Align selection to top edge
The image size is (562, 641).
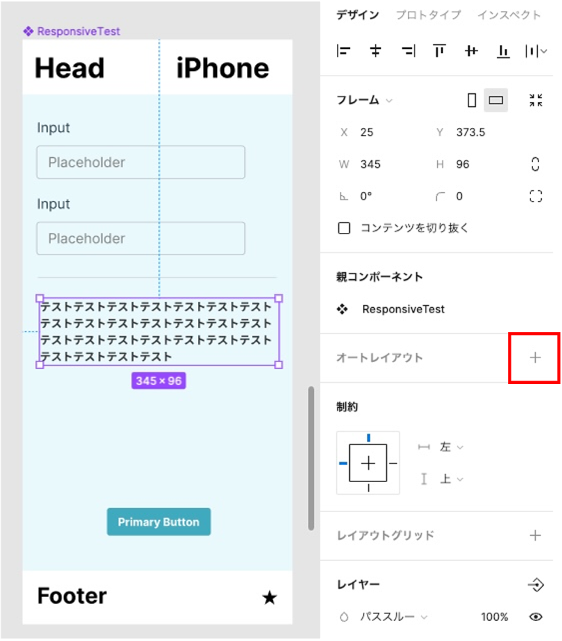[439, 51]
